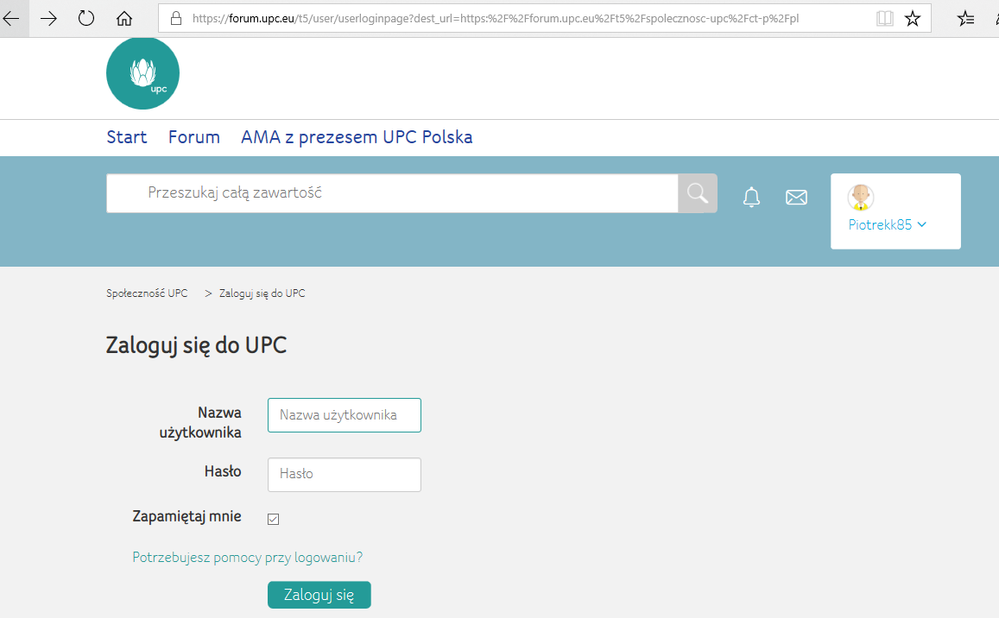Viewport: 999px width, 618px height.
Task: Open the messages envelope icon
Action: 796,197
